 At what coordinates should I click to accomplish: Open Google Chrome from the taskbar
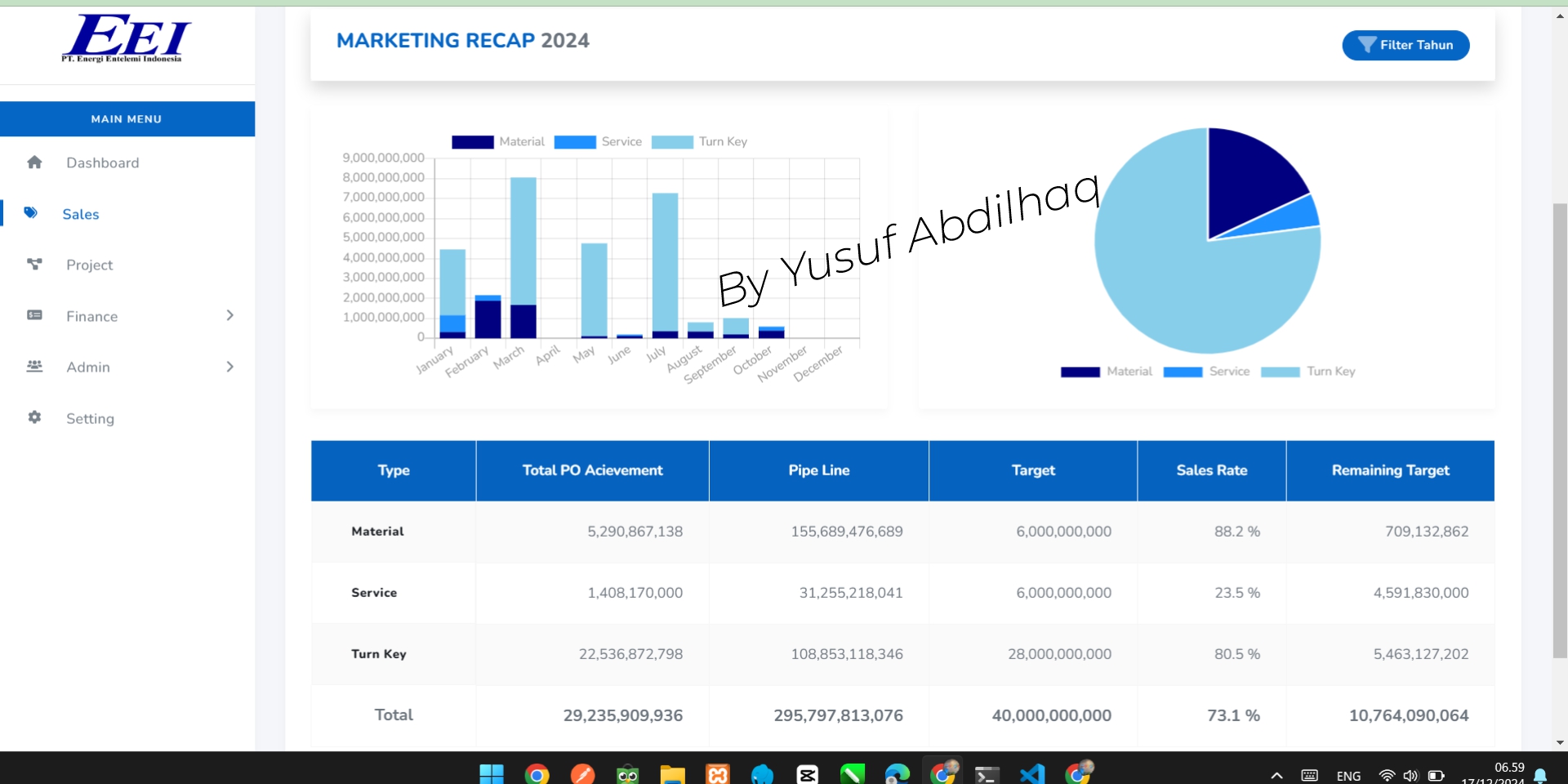point(537,773)
